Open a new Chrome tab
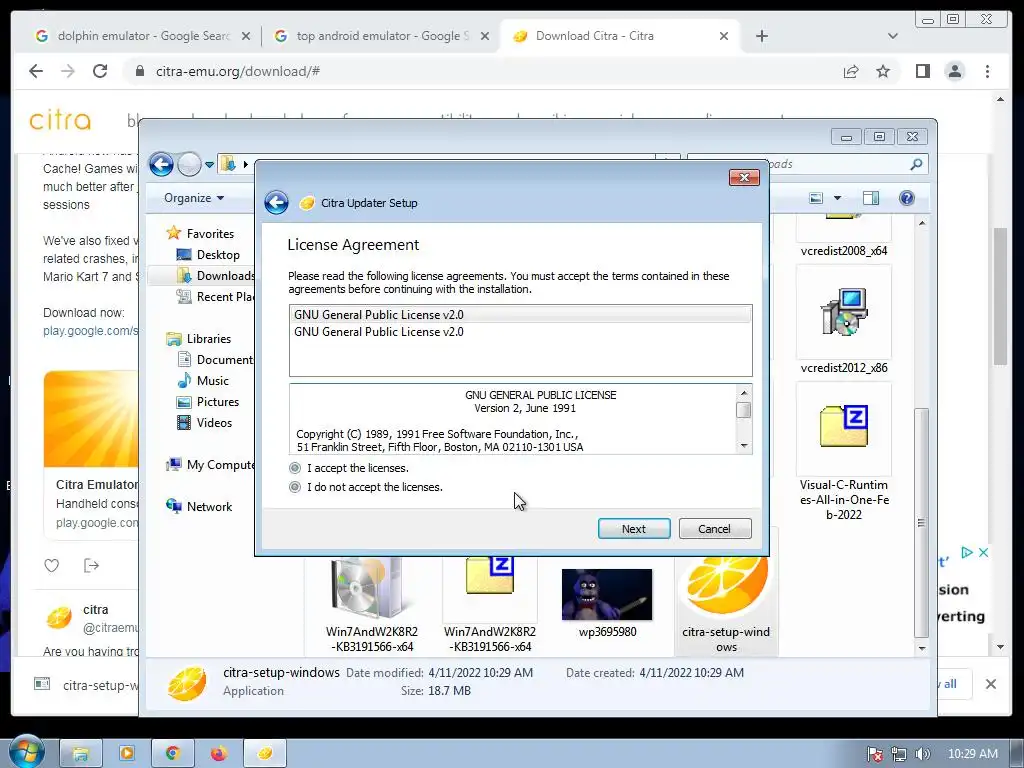 [761, 36]
